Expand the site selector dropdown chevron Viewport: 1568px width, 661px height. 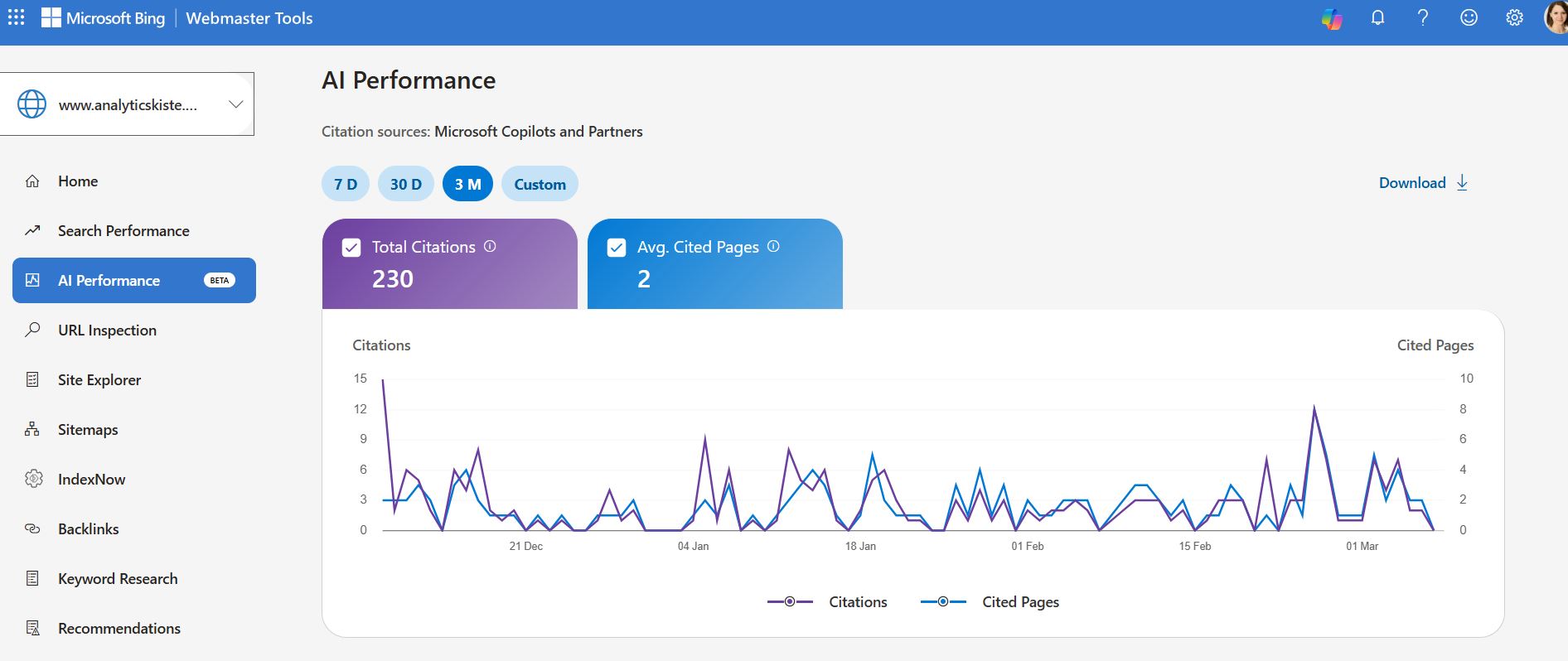point(236,104)
